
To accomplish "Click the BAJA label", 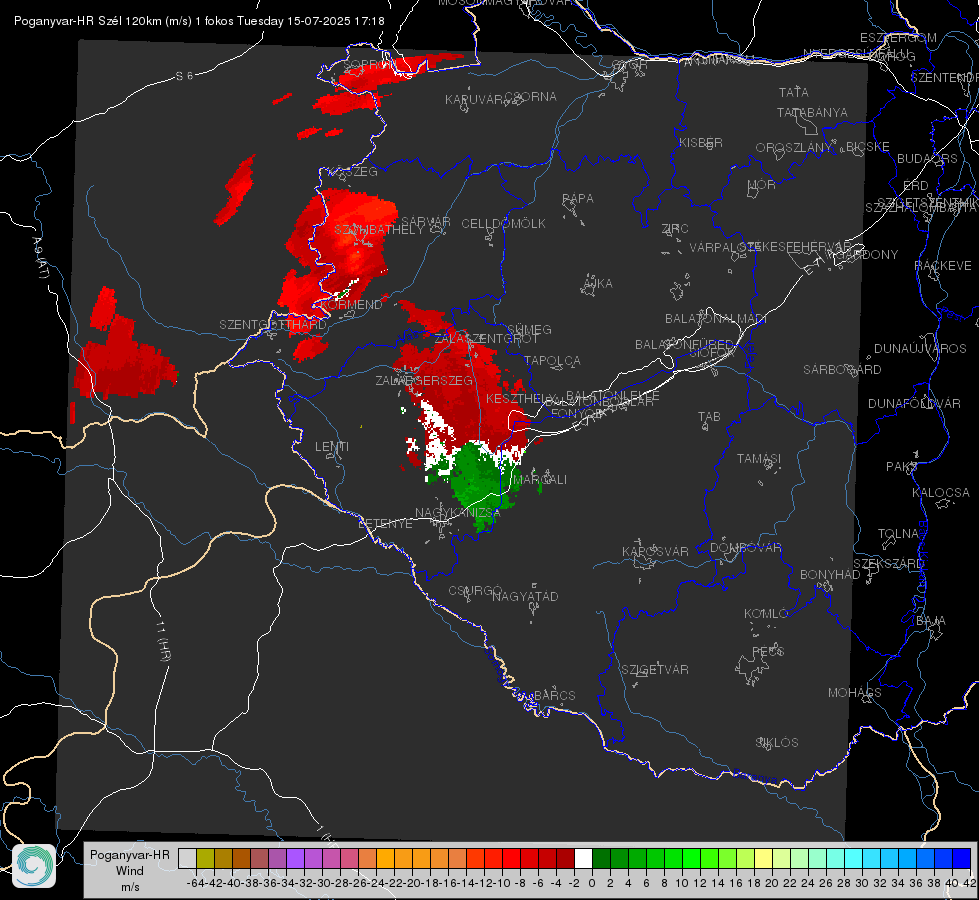I will 931,621.
